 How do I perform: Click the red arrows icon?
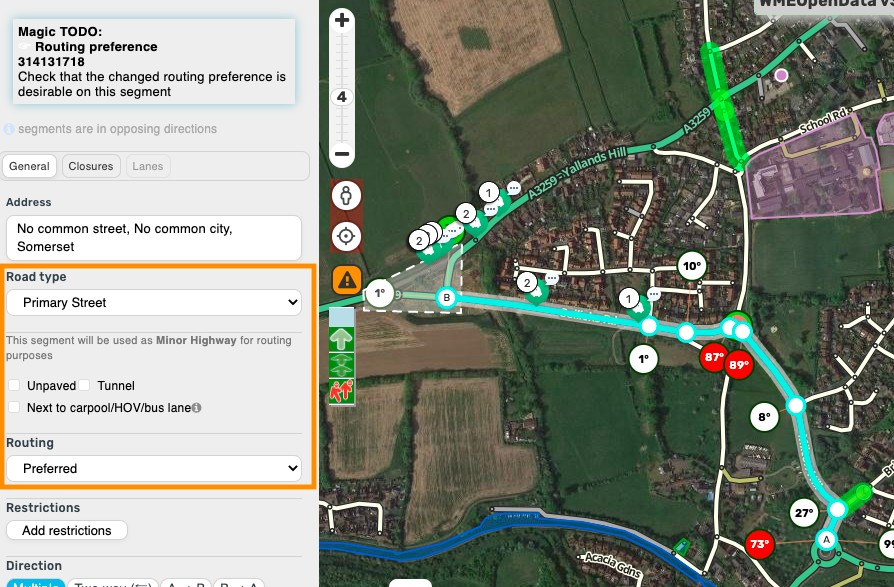(x=342, y=392)
